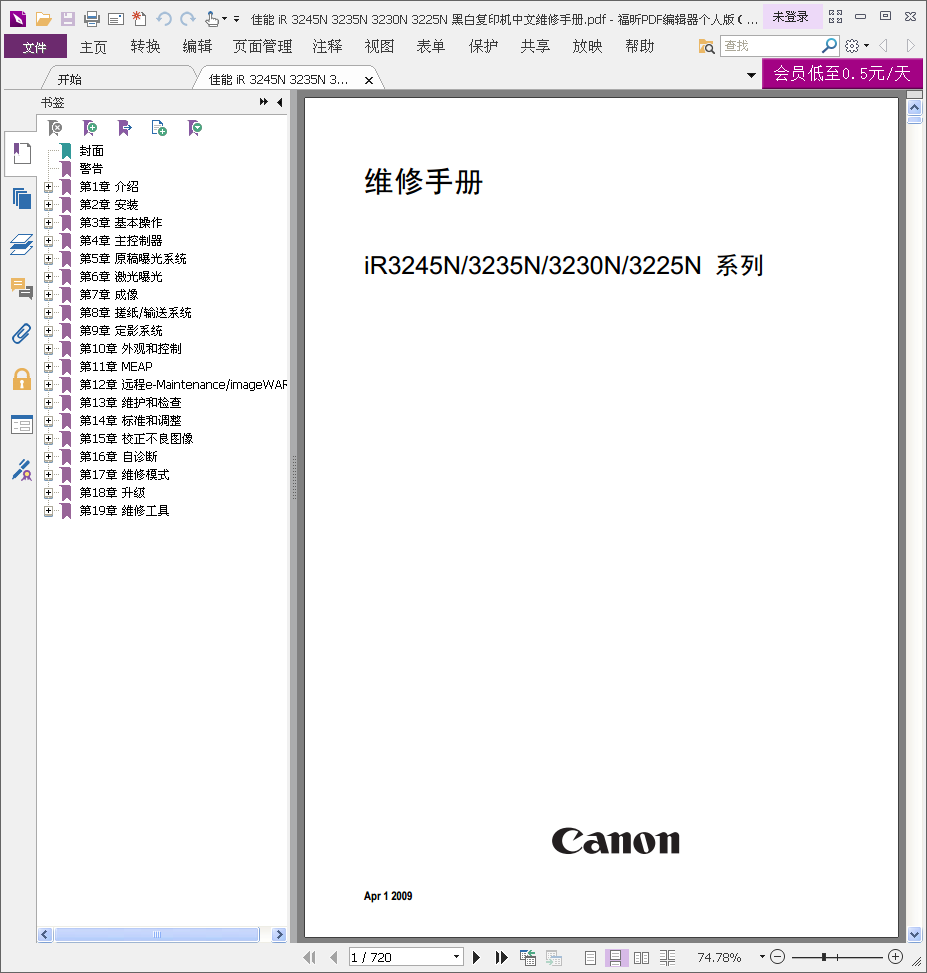This screenshot has width=927, height=973.
Task: Click the set bookmark destination icon
Action: point(125,128)
